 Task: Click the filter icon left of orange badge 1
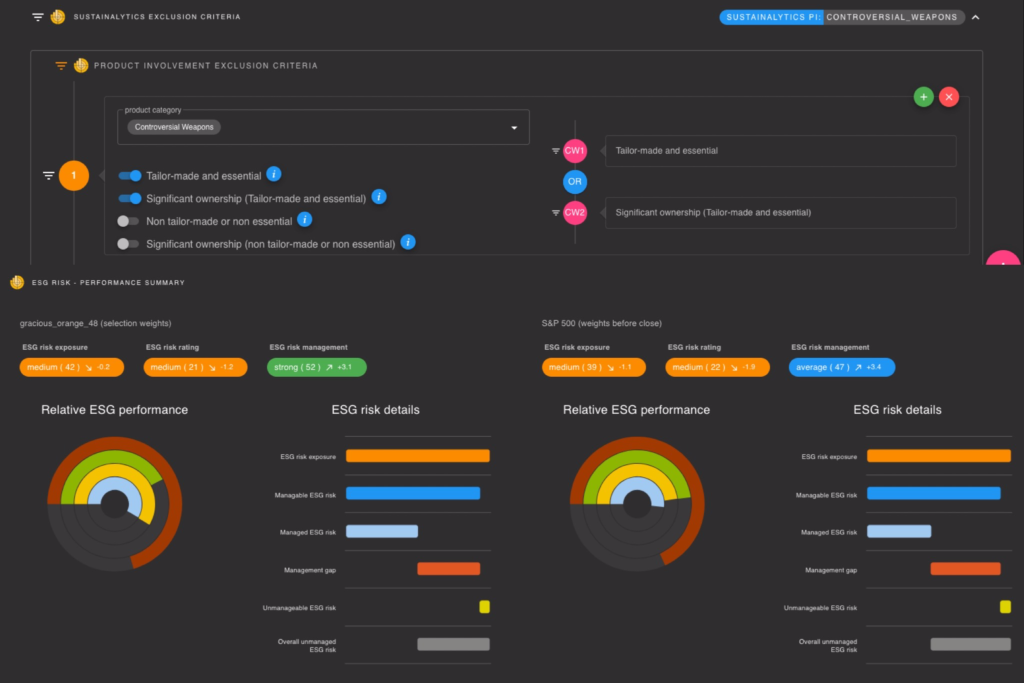click(x=48, y=176)
